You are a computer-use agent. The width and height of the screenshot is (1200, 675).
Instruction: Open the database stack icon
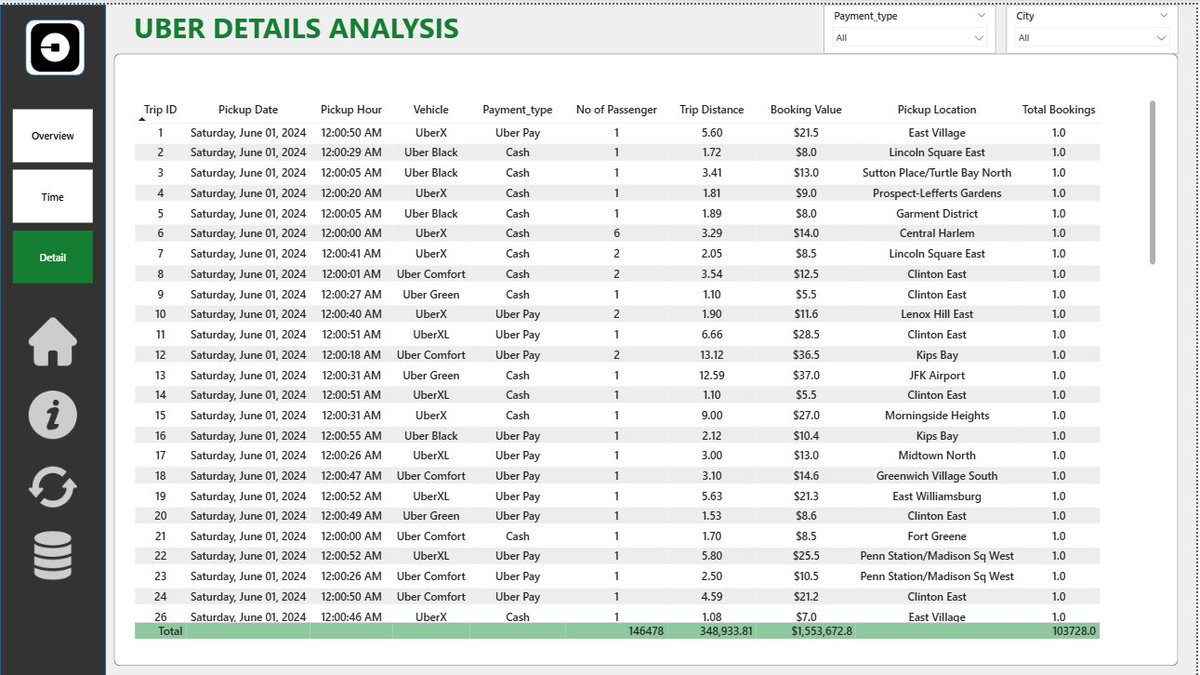(x=53, y=556)
